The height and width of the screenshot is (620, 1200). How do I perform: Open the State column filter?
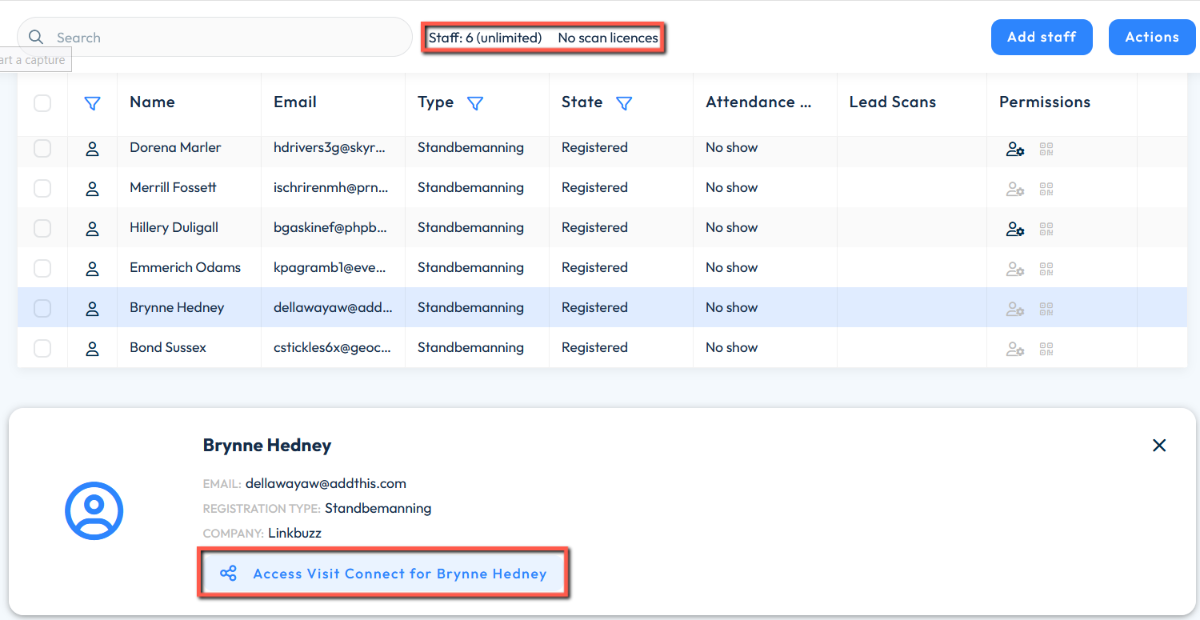pyautogui.click(x=624, y=103)
